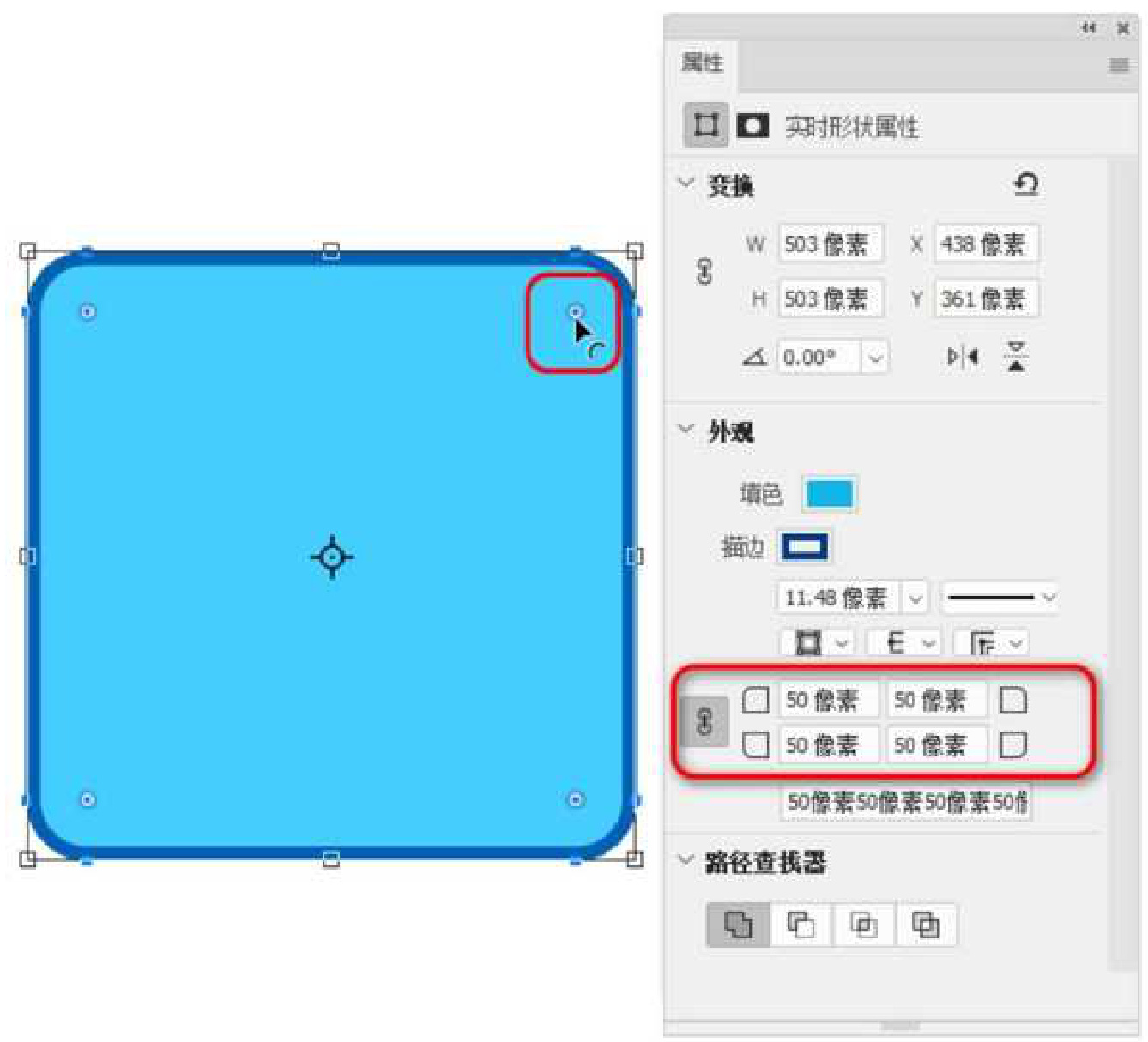Click the exclude overlapping shapes icon
This screenshot has height=1042, width=1148.
926,925
